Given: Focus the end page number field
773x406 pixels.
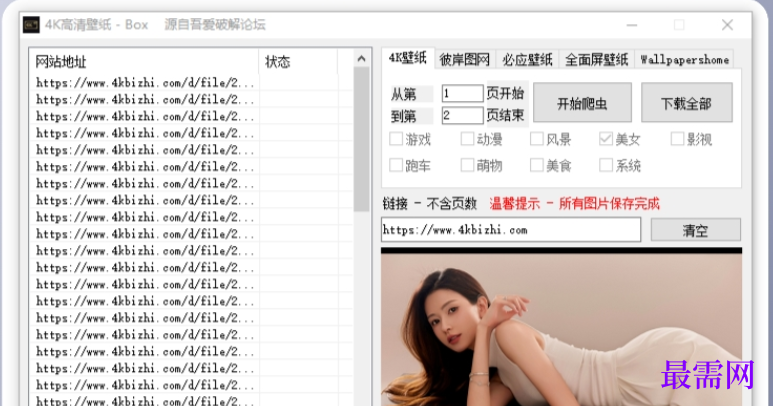Looking at the screenshot, I should (462, 116).
